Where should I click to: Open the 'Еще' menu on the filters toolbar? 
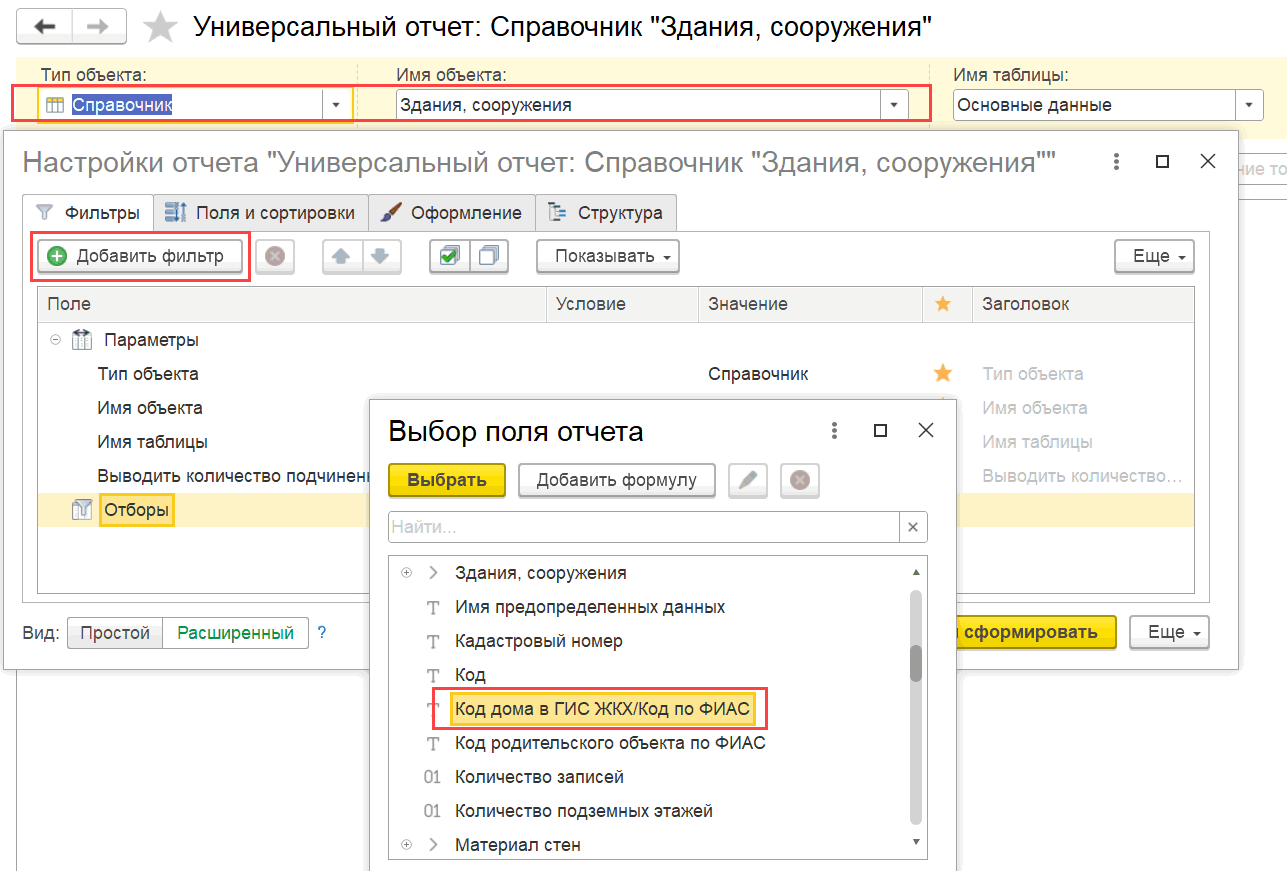(1154, 257)
